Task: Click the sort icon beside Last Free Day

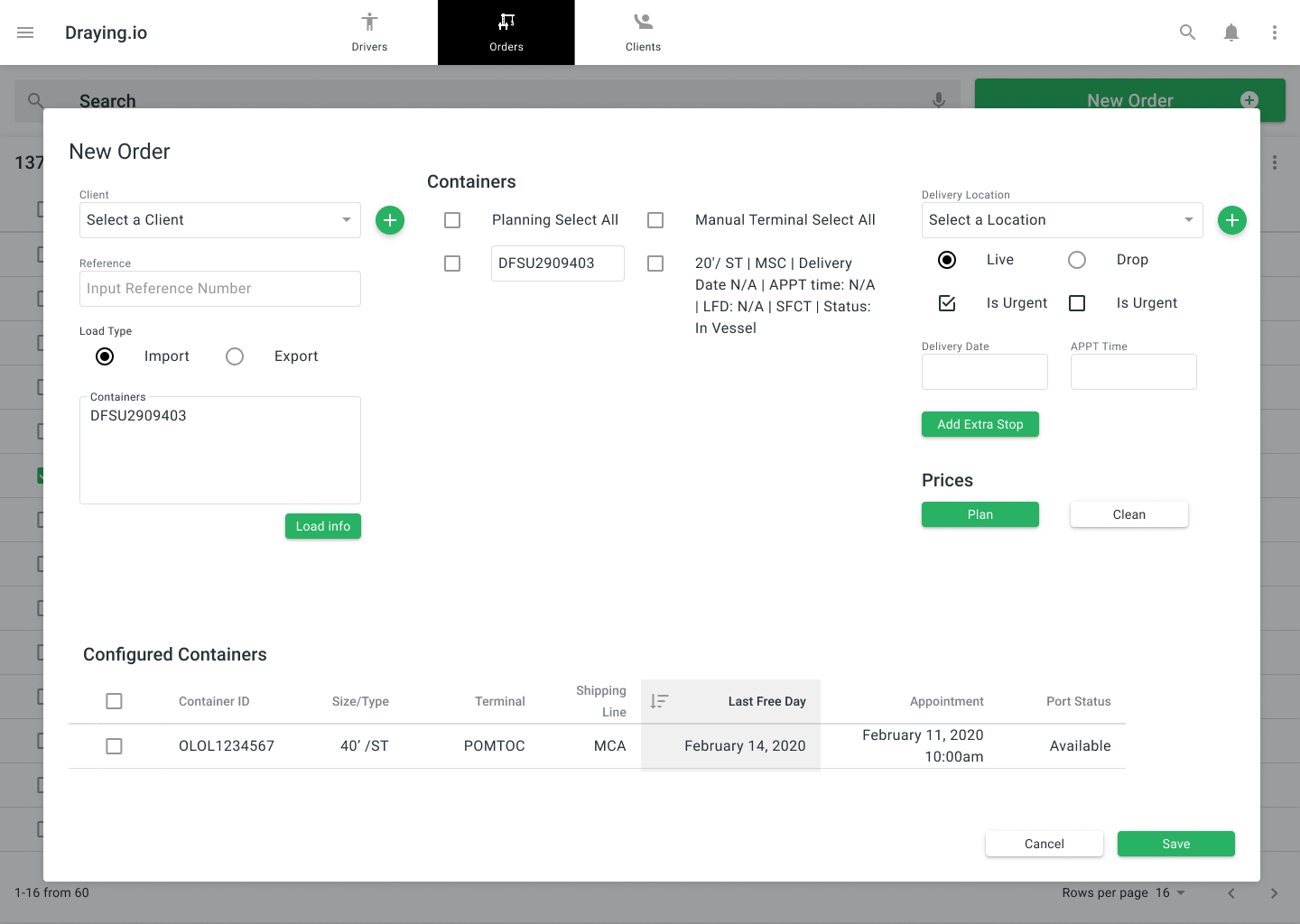Action: pos(659,701)
